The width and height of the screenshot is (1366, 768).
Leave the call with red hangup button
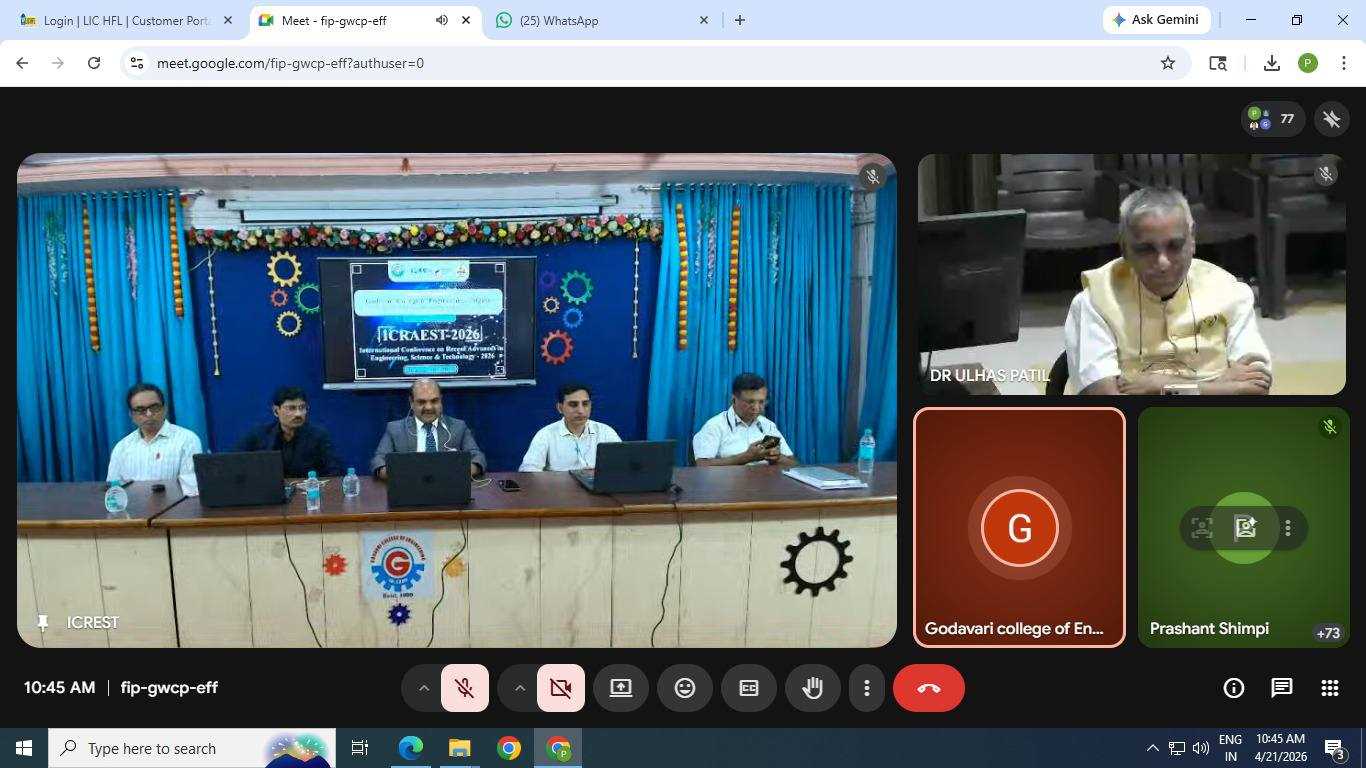928,688
